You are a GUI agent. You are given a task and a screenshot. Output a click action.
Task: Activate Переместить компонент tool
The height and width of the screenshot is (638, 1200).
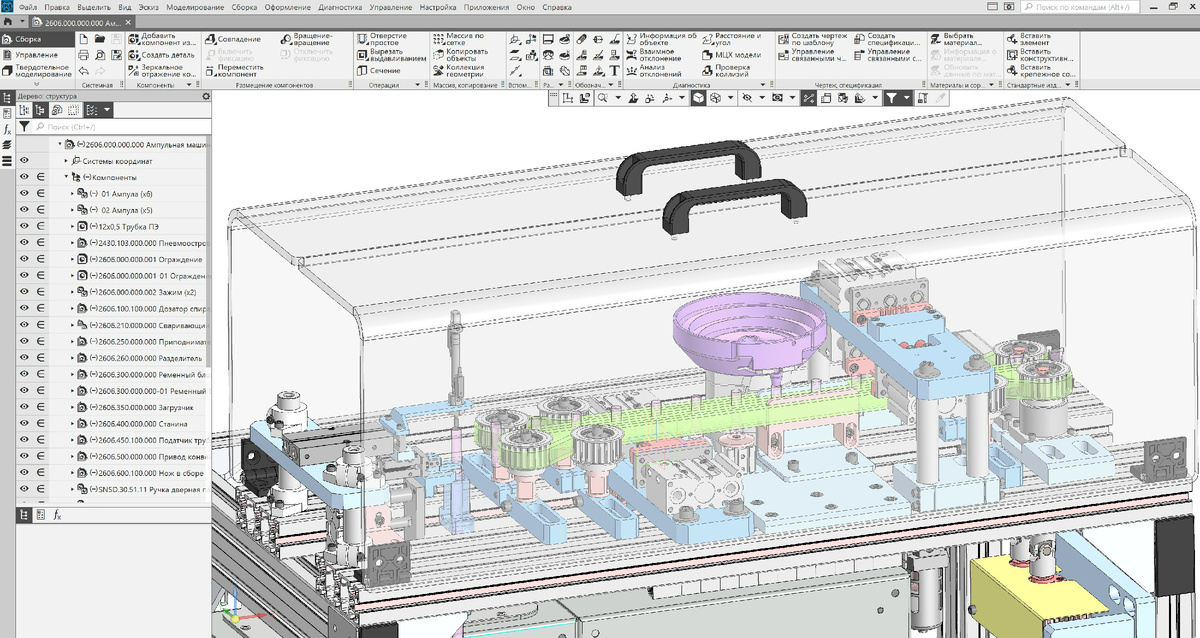(x=238, y=69)
